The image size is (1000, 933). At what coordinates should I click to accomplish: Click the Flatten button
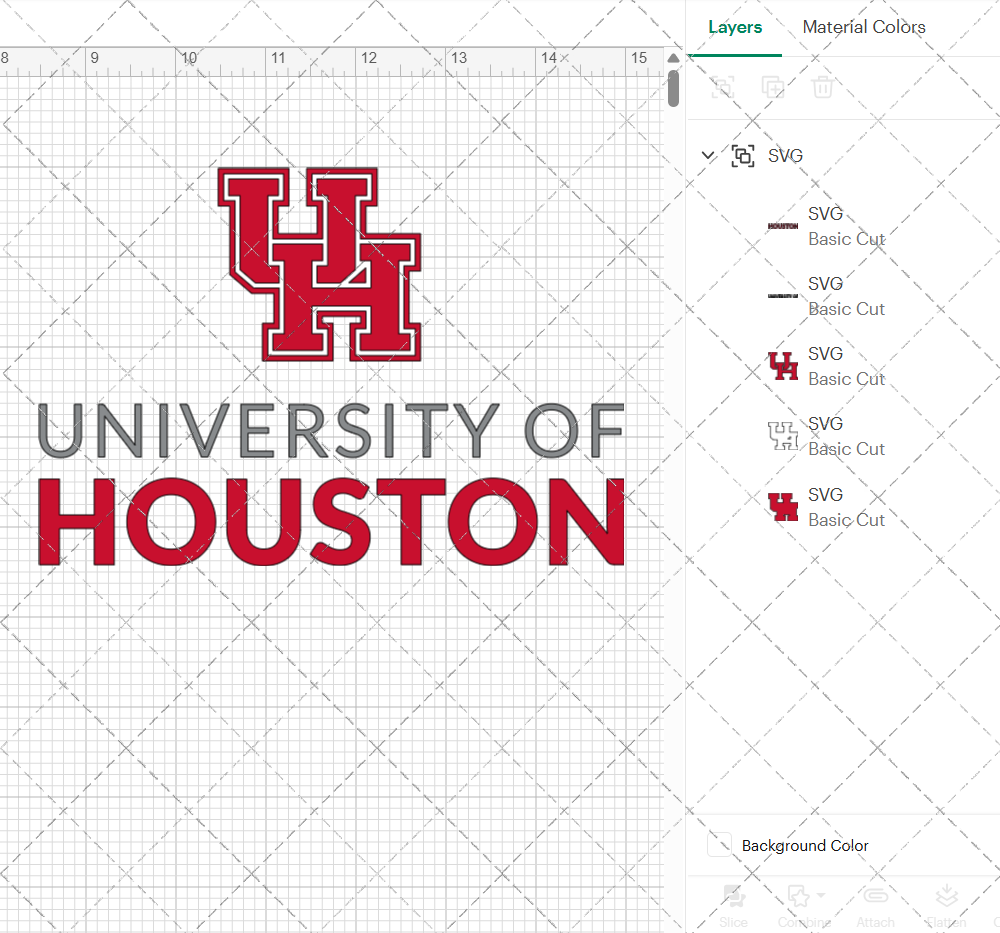(946, 906)
